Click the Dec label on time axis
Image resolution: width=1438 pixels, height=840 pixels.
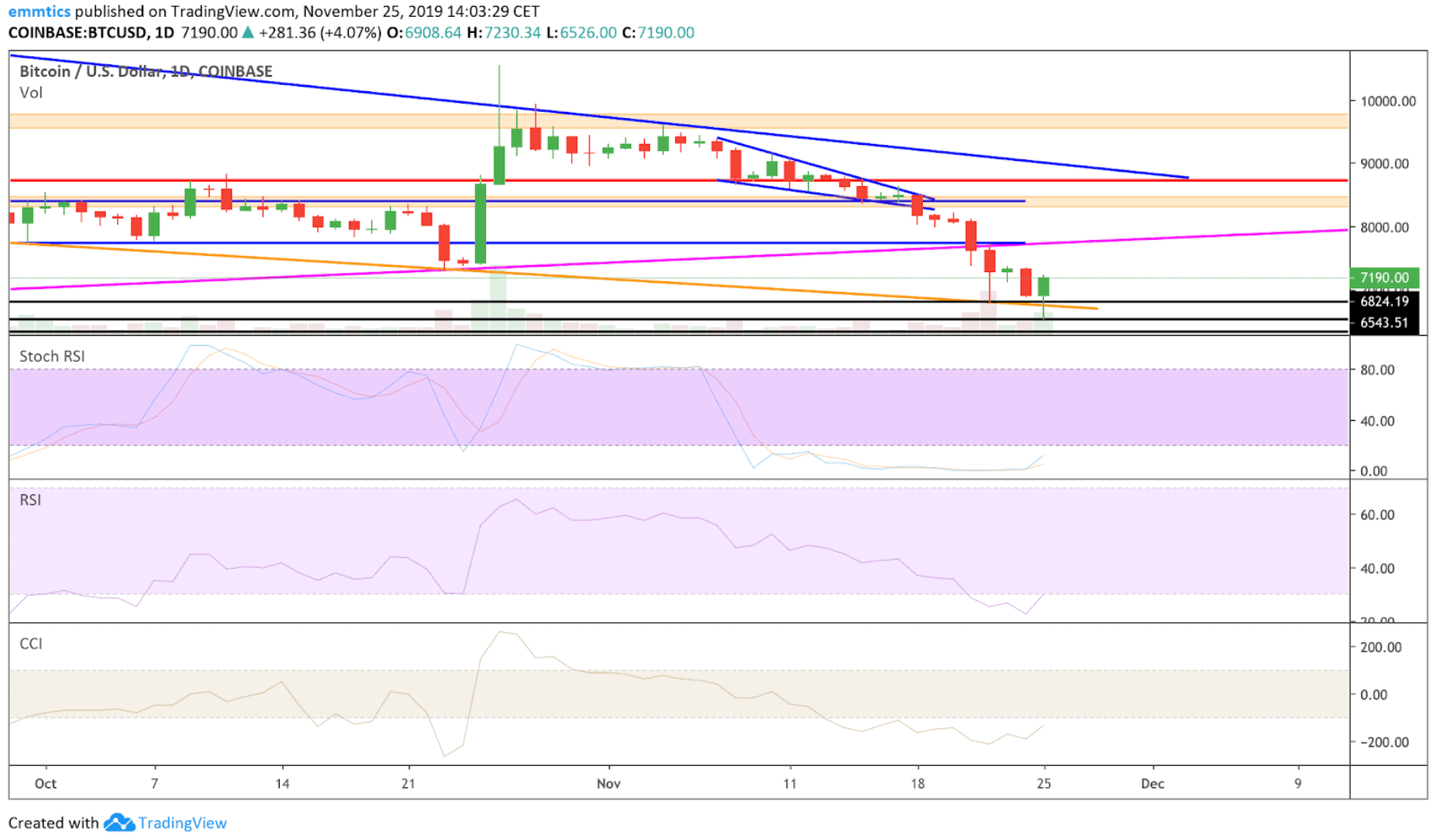click(x=1153, y=783)
